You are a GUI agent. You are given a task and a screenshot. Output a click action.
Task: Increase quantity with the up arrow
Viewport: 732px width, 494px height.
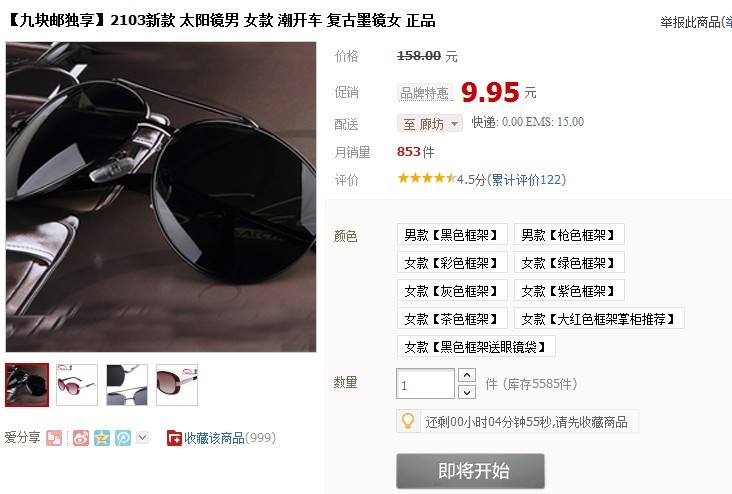click(467, 375)
